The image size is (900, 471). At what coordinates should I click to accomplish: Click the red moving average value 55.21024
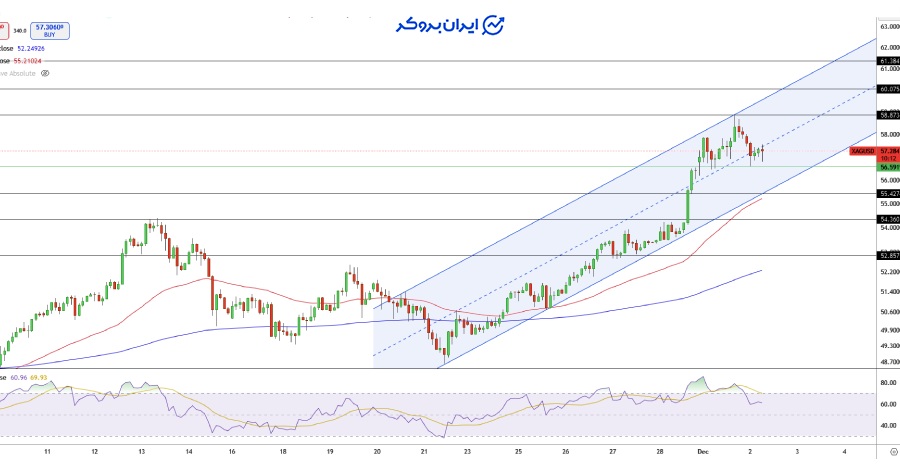click(x=58, y=60)
